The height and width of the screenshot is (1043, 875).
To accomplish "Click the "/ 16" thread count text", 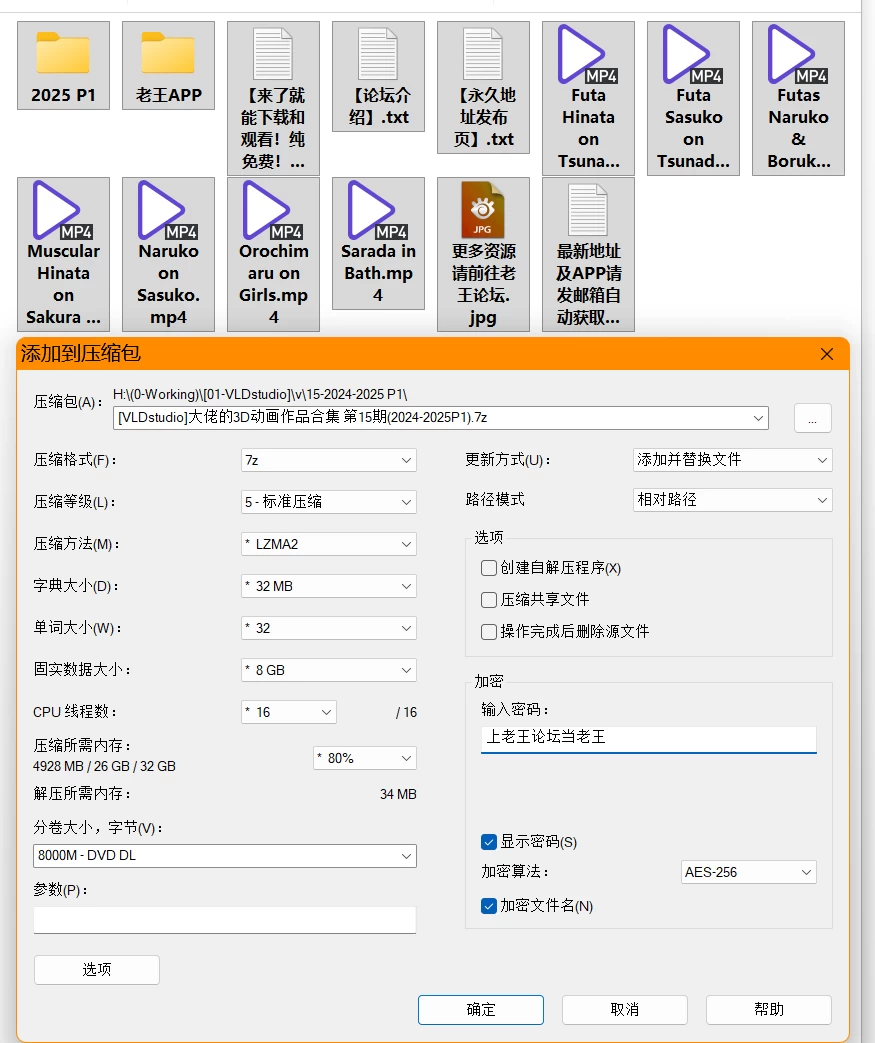I will (406, 712).
